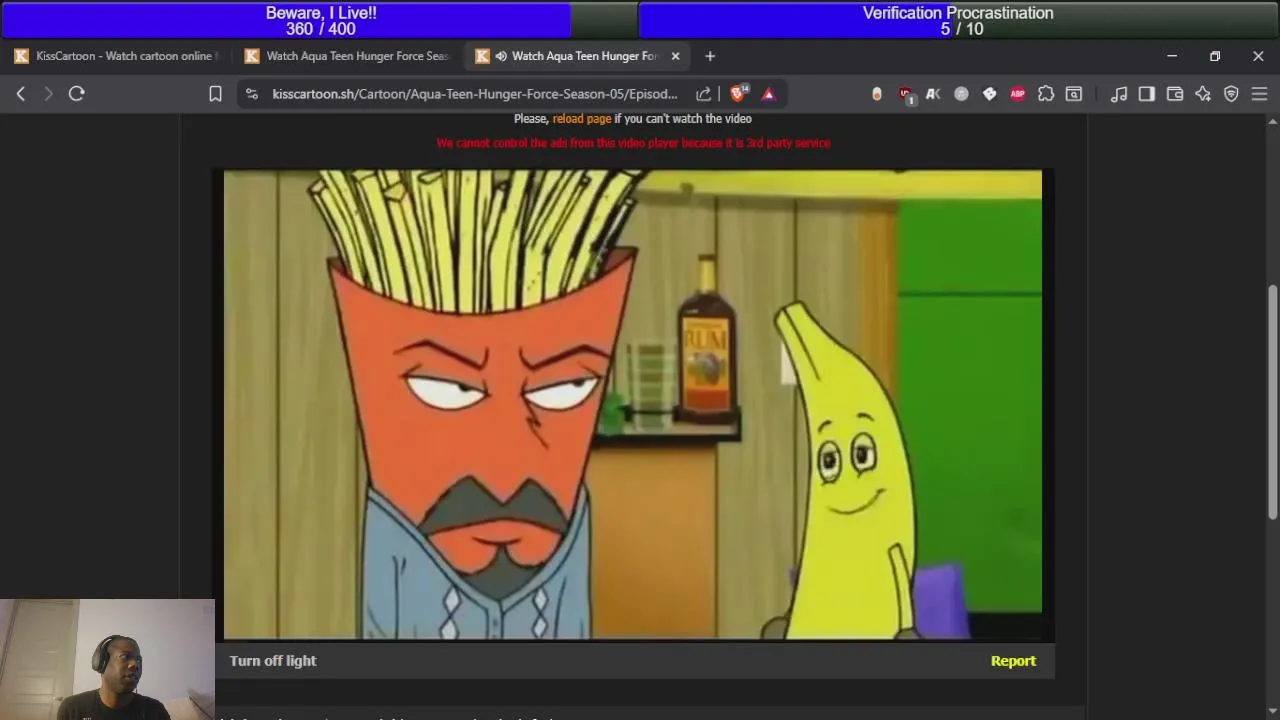Click the Beware, I Live!! progress bar
1280x720 pixels.
coord(320,20)
